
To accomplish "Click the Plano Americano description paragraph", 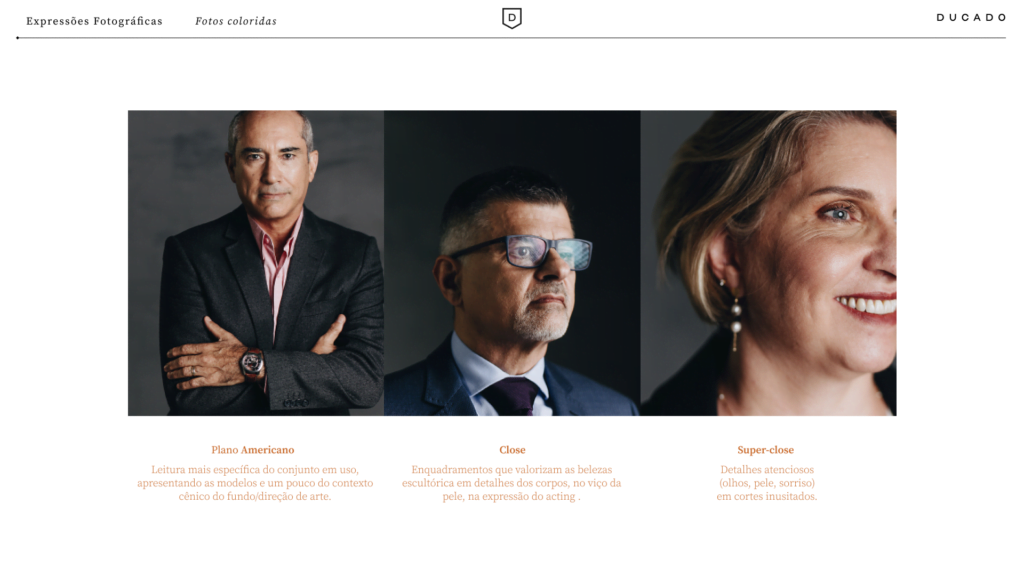I will click(x=255, y=483).
